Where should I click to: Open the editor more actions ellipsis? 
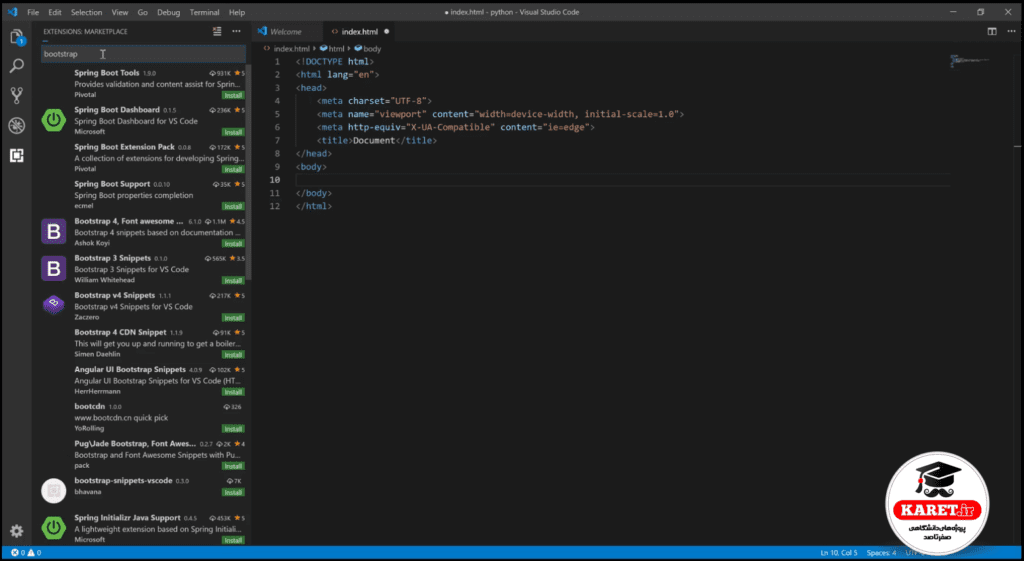pos(1011,31)
